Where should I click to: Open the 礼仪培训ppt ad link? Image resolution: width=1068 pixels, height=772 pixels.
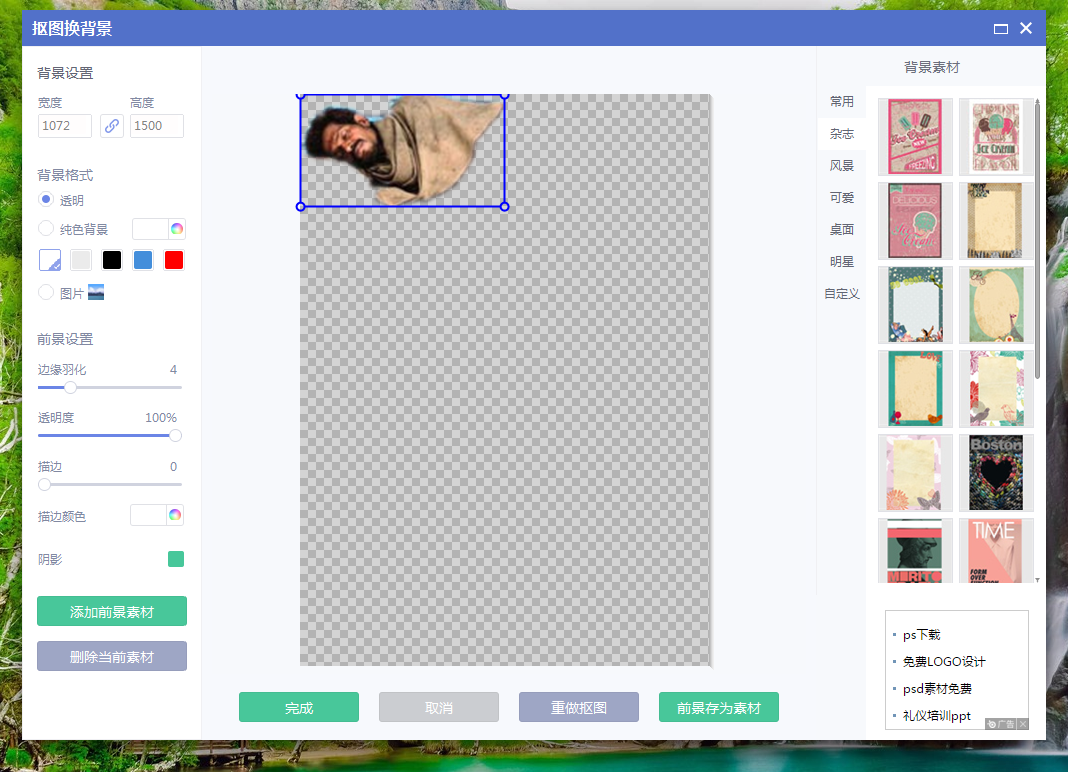tap(937, 715)
